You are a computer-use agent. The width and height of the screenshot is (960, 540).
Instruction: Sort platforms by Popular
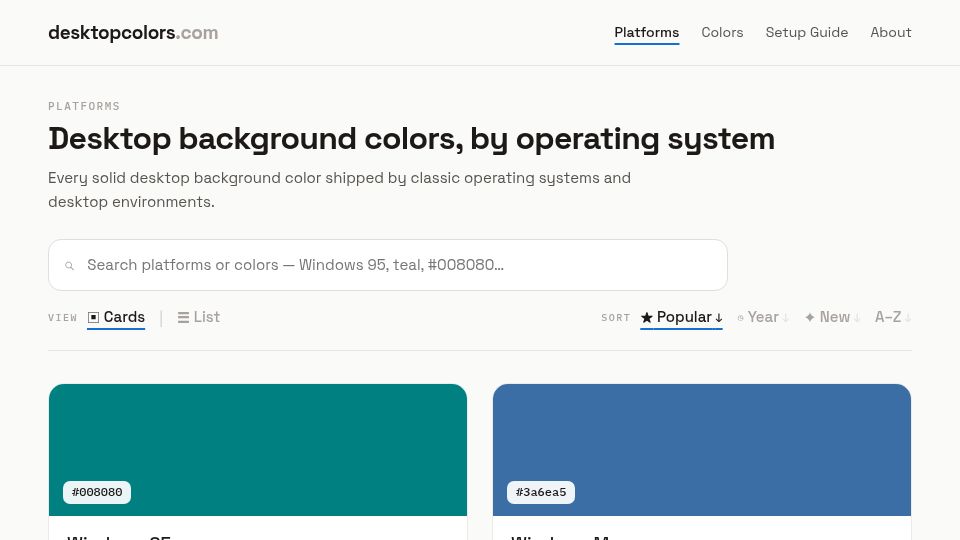pos(681,317)
